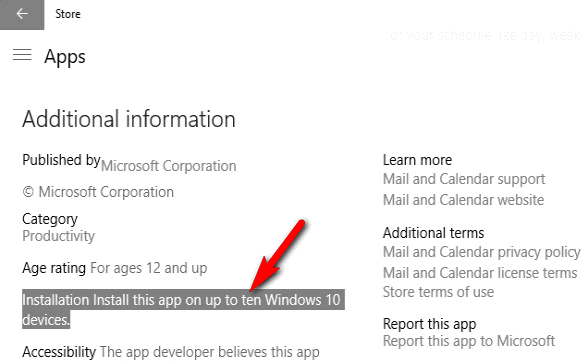Screen dimensions: 586x362
Task: Report this app to Microsoft
Action: (x=469, y=341)
